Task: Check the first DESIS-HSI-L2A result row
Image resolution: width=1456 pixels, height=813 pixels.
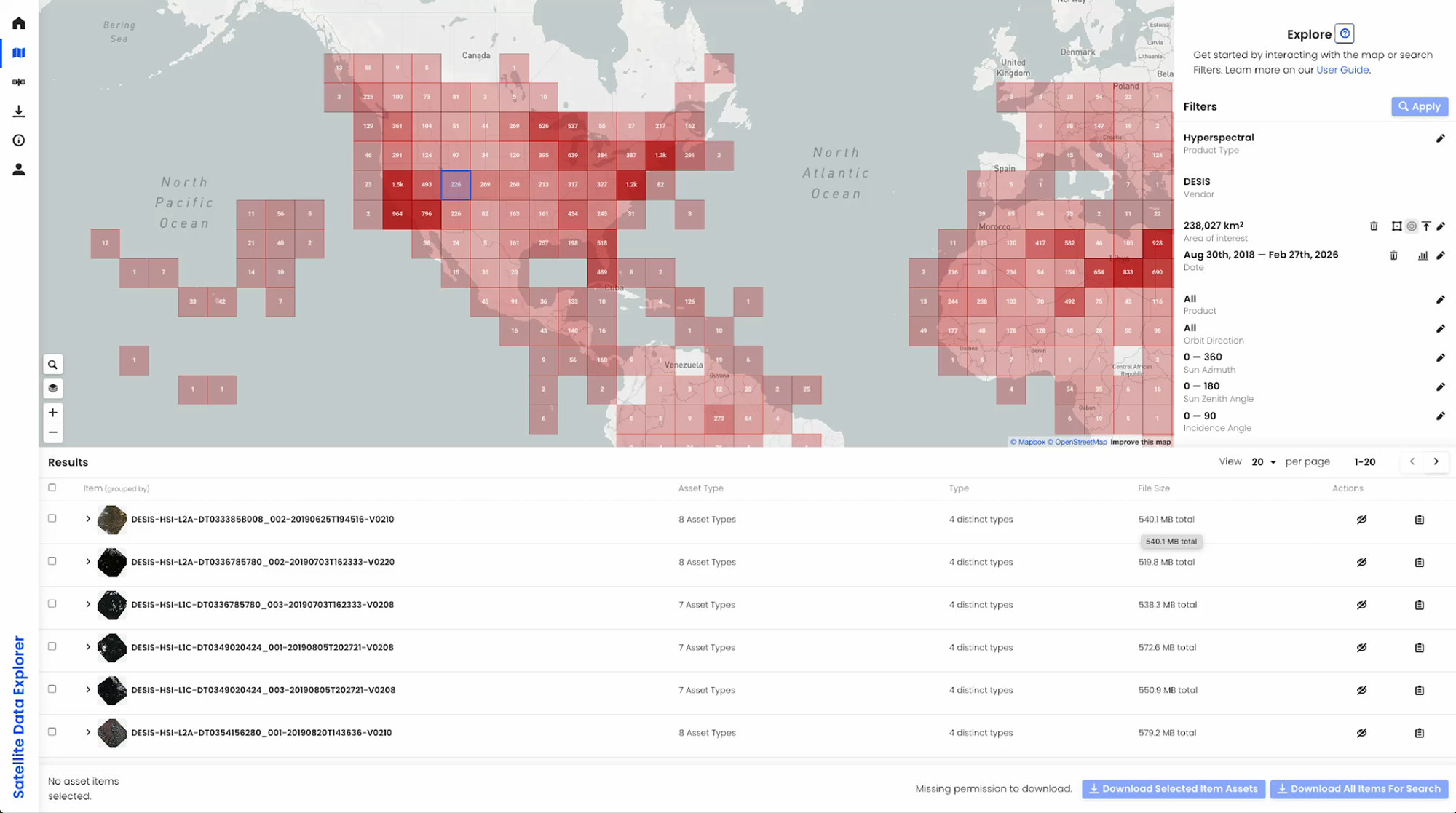Action: coord(52,519)
